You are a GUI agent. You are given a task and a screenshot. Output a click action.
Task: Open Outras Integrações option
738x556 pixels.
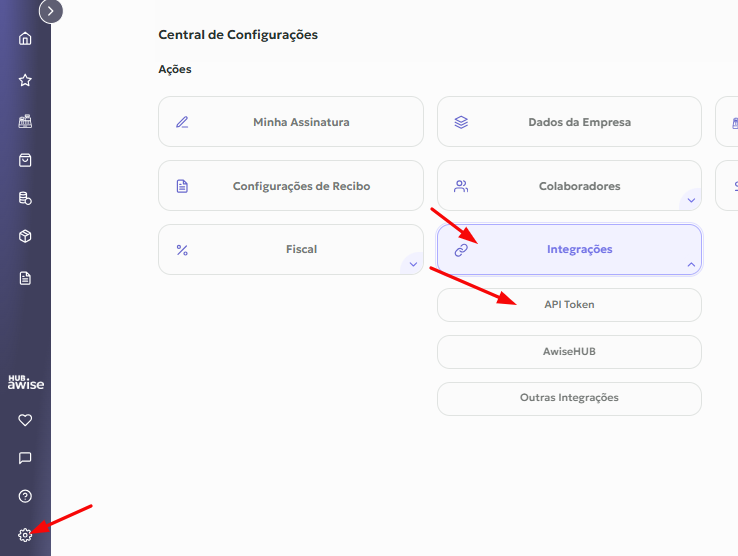(569, 398)
